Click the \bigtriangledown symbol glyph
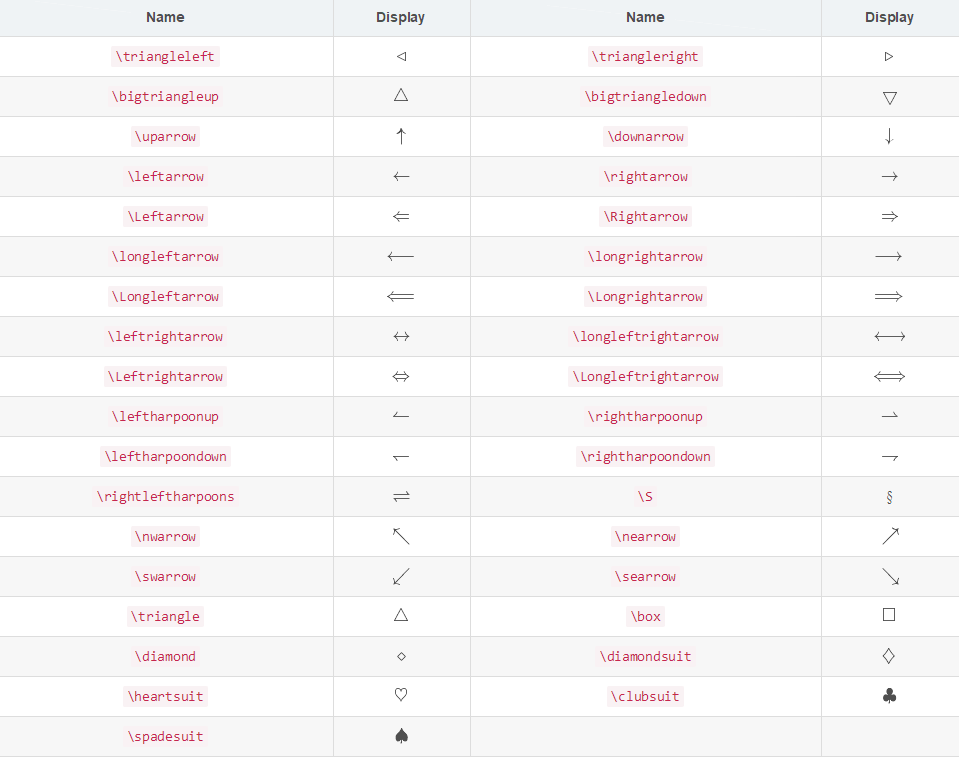This screenshot has width=959, height=757. coord(890,98)
